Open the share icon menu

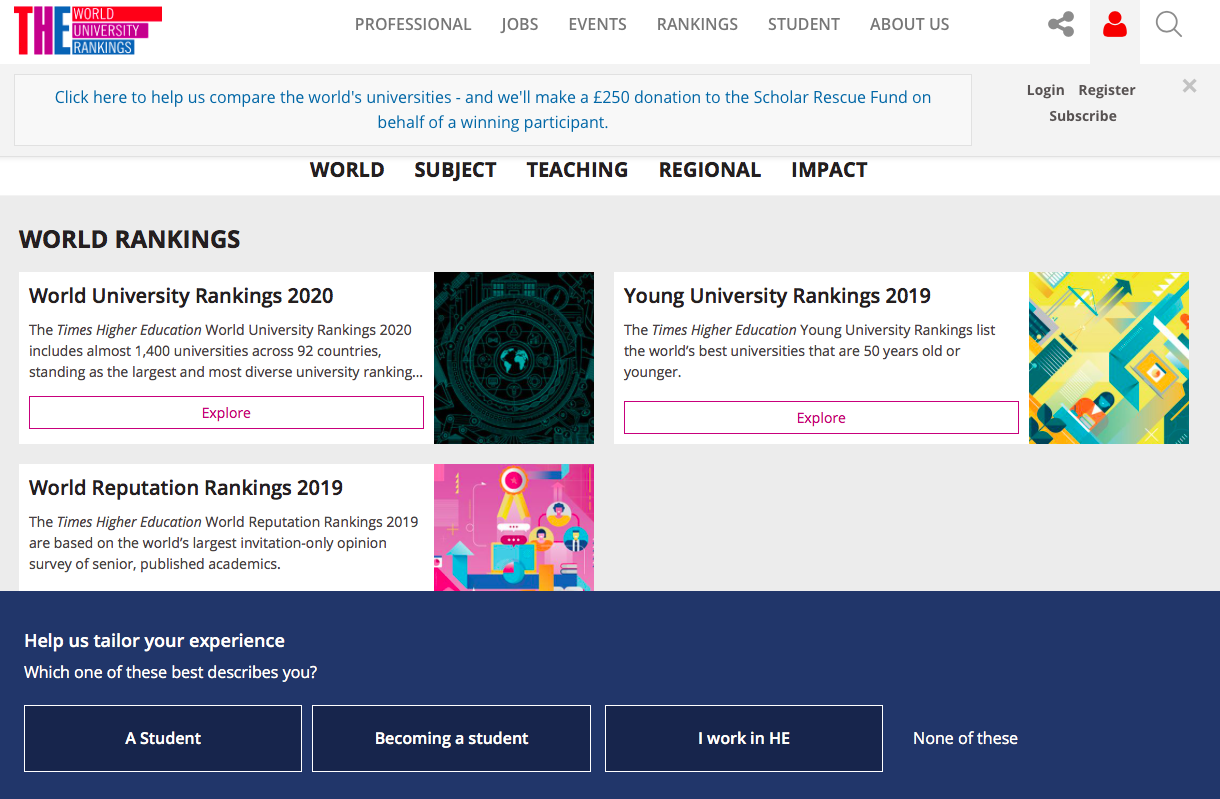[x=1061, y=24]
